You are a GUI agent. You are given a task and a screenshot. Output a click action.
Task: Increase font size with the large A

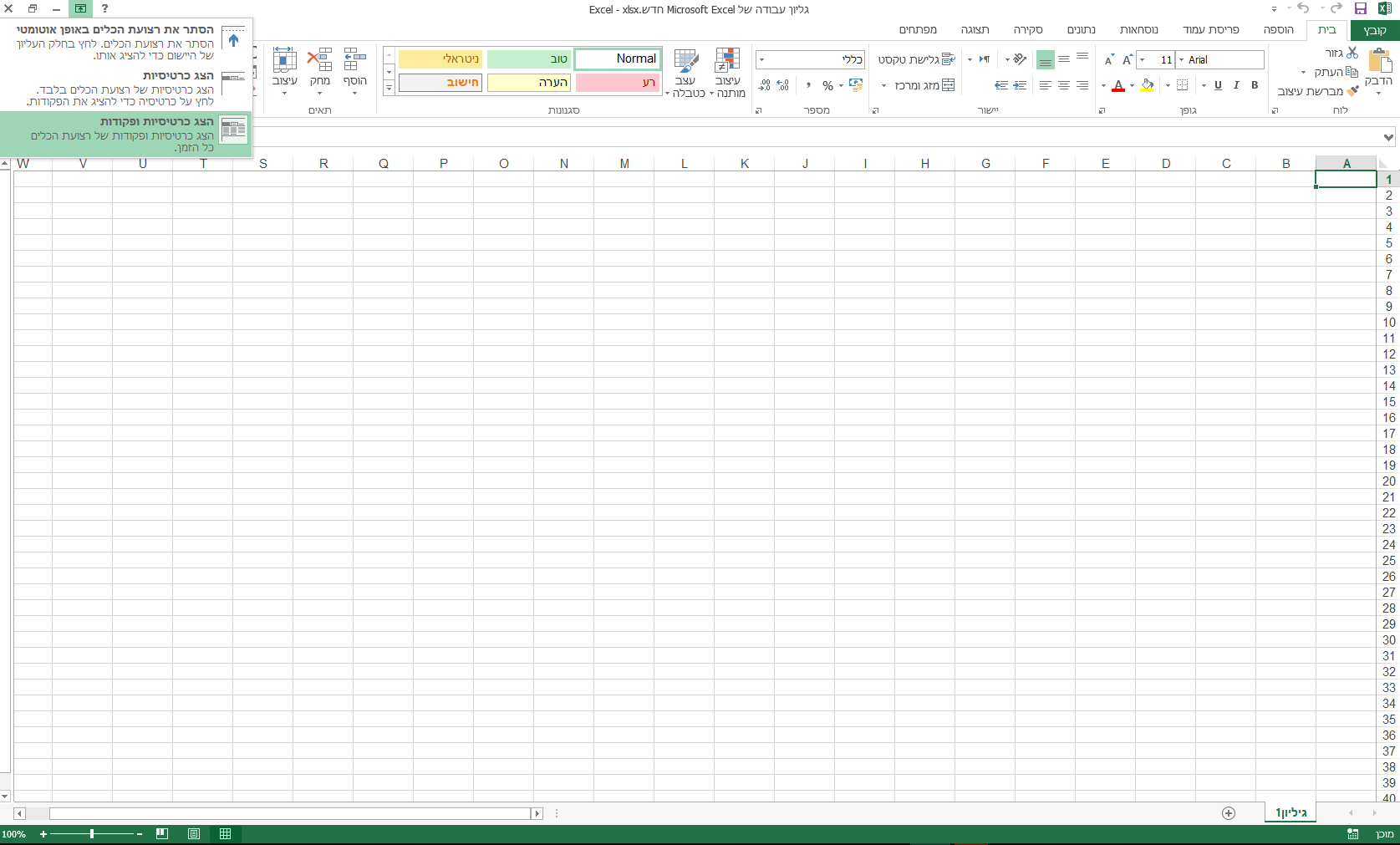[1128, 59]
